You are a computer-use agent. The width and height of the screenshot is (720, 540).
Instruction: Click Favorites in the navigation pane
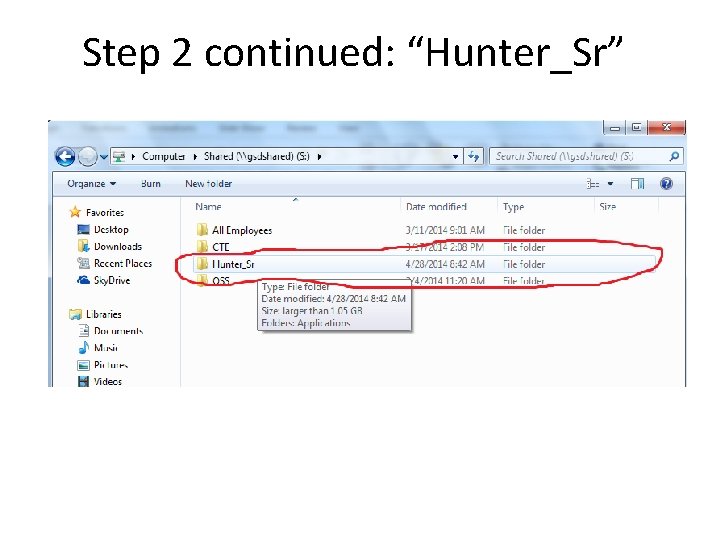point(105,213)
